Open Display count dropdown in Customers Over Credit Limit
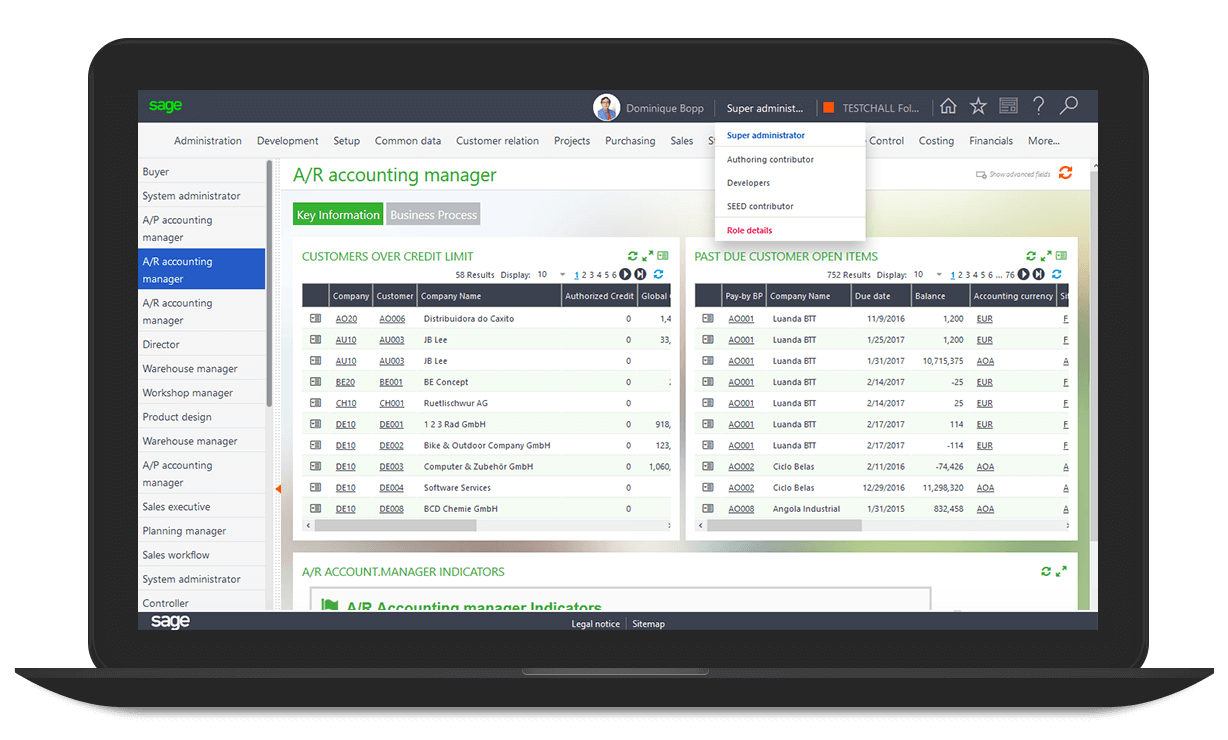Screen dimensions: 1228x740 (563, 274)
